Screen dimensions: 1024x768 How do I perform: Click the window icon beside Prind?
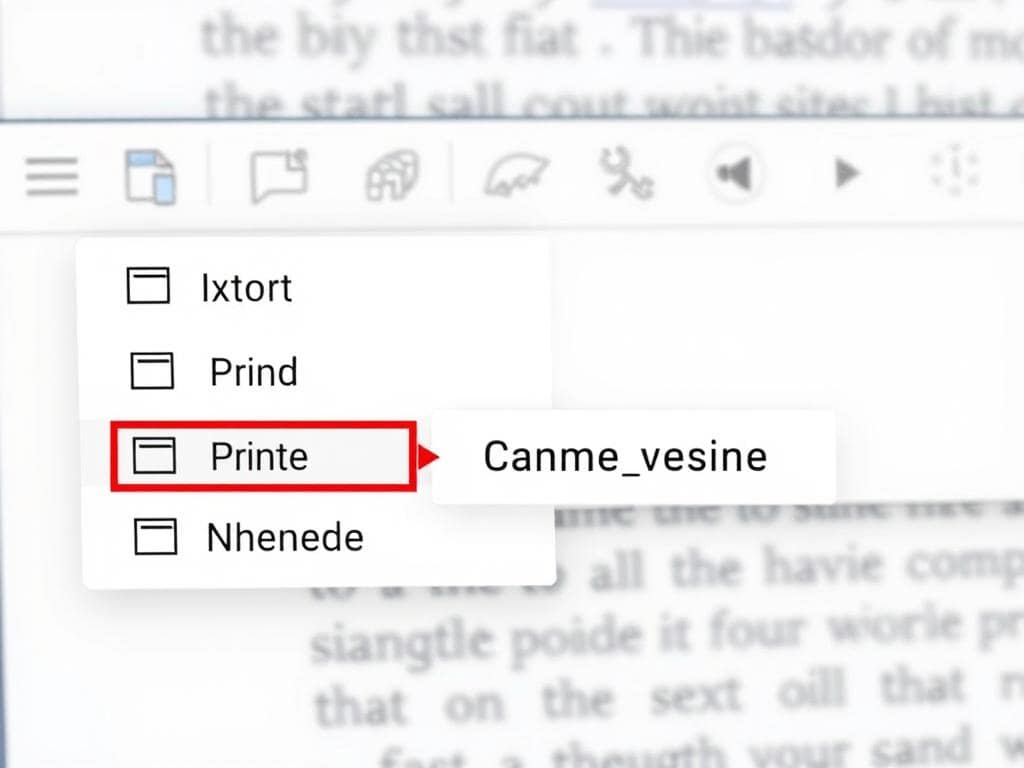(x=152, y=372)
